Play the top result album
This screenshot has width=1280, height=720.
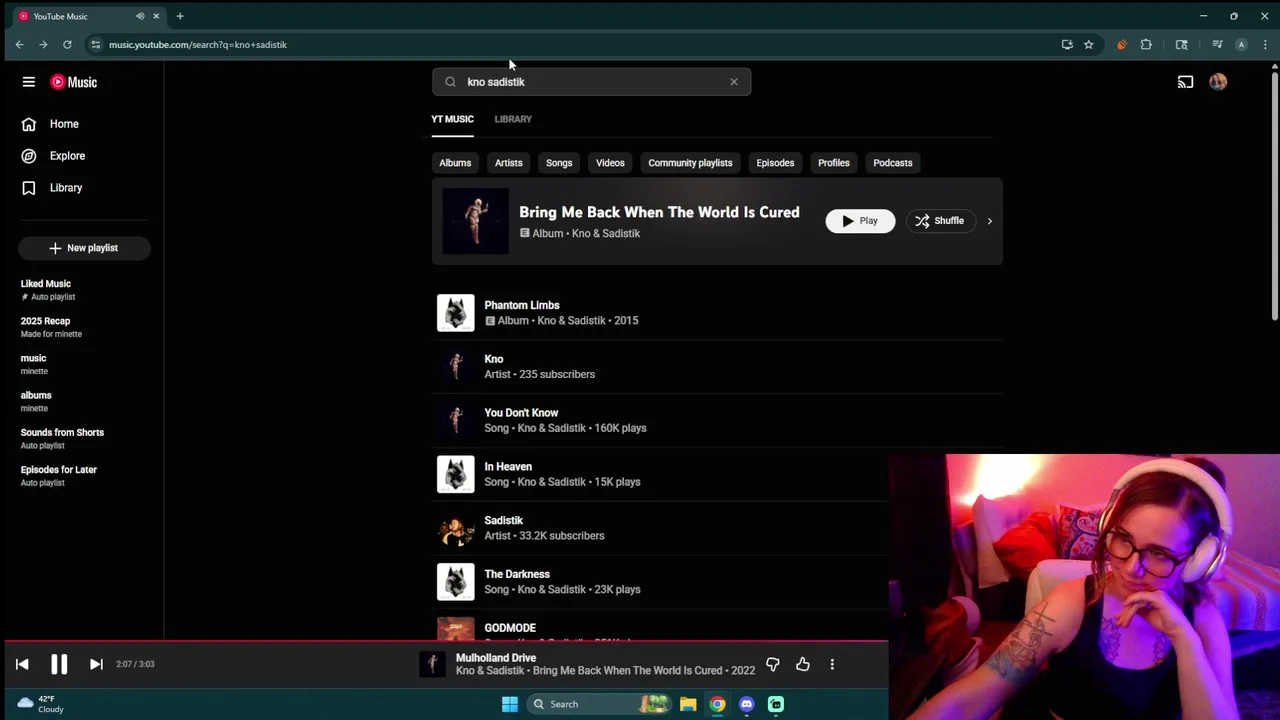(x=860, y=221)
